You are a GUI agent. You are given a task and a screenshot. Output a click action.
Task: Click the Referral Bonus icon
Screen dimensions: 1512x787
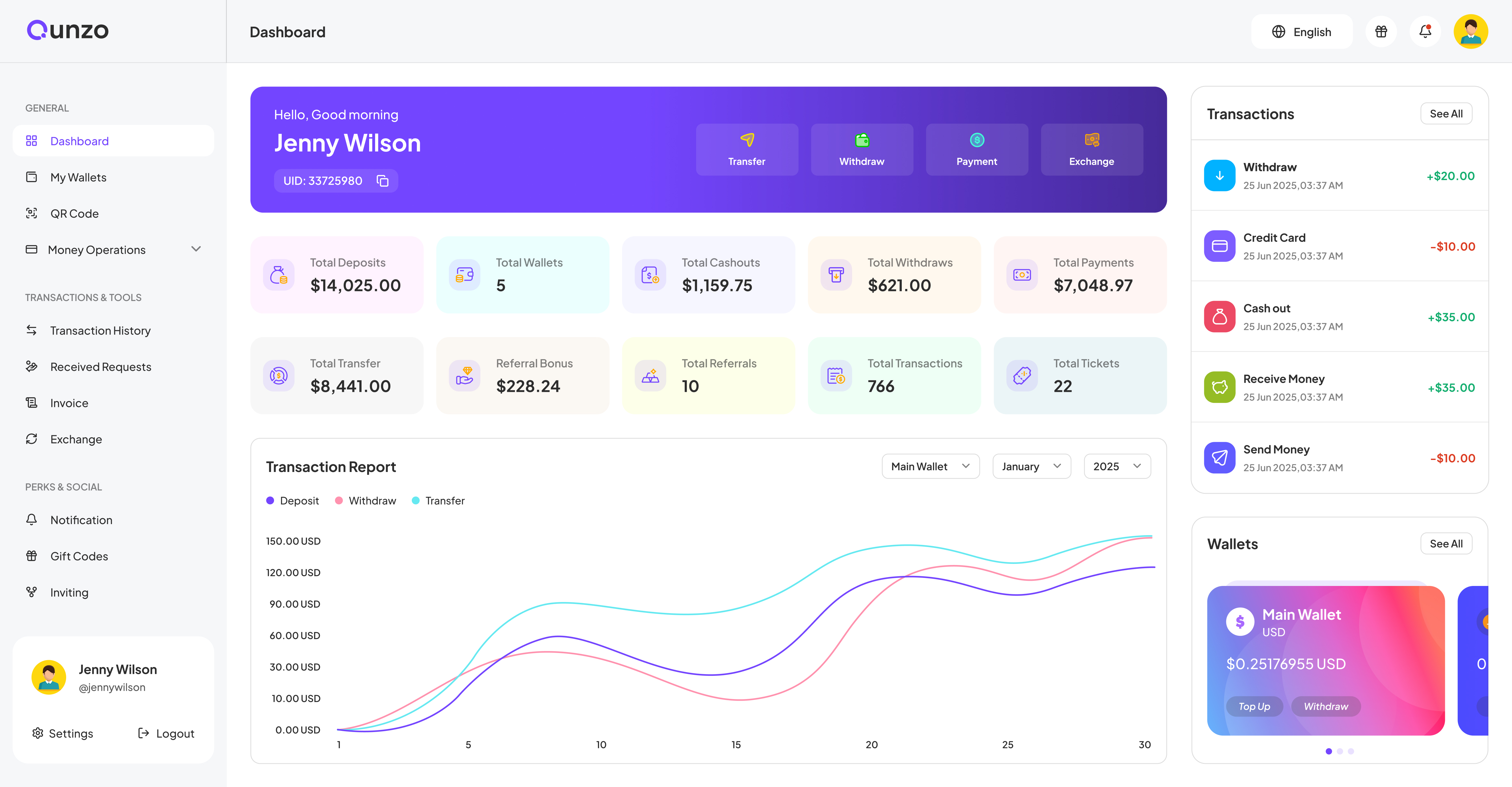(465, 375)
